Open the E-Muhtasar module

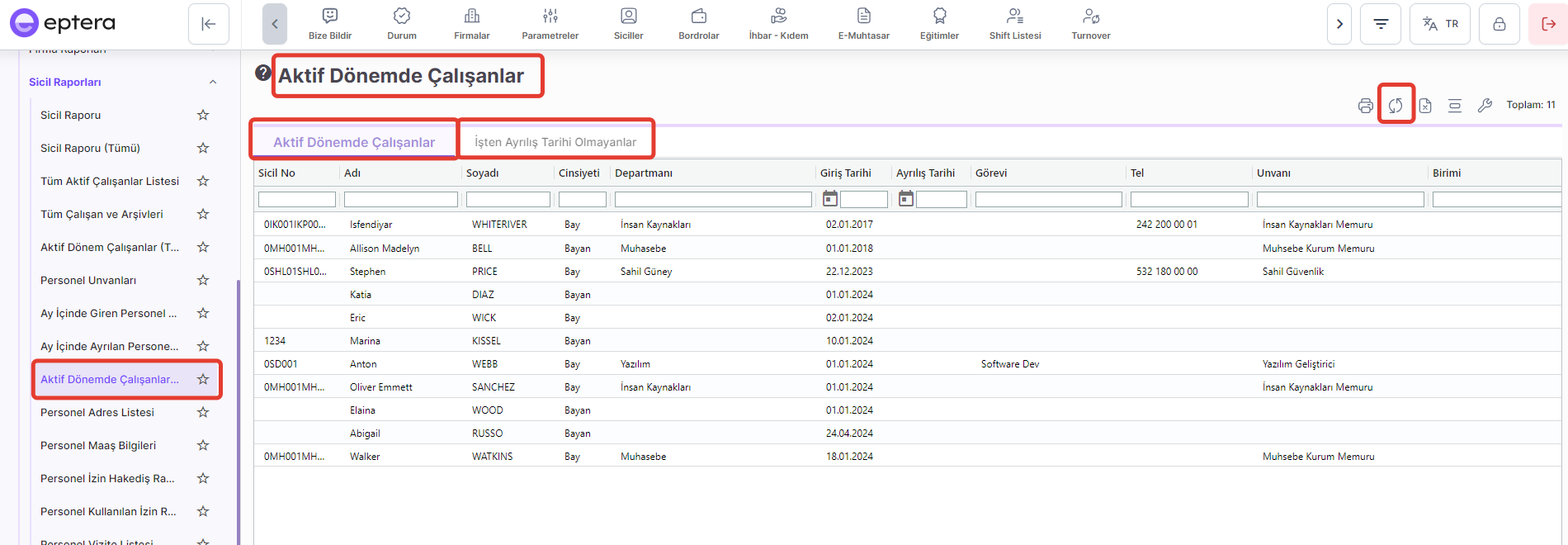coord(863,24)
